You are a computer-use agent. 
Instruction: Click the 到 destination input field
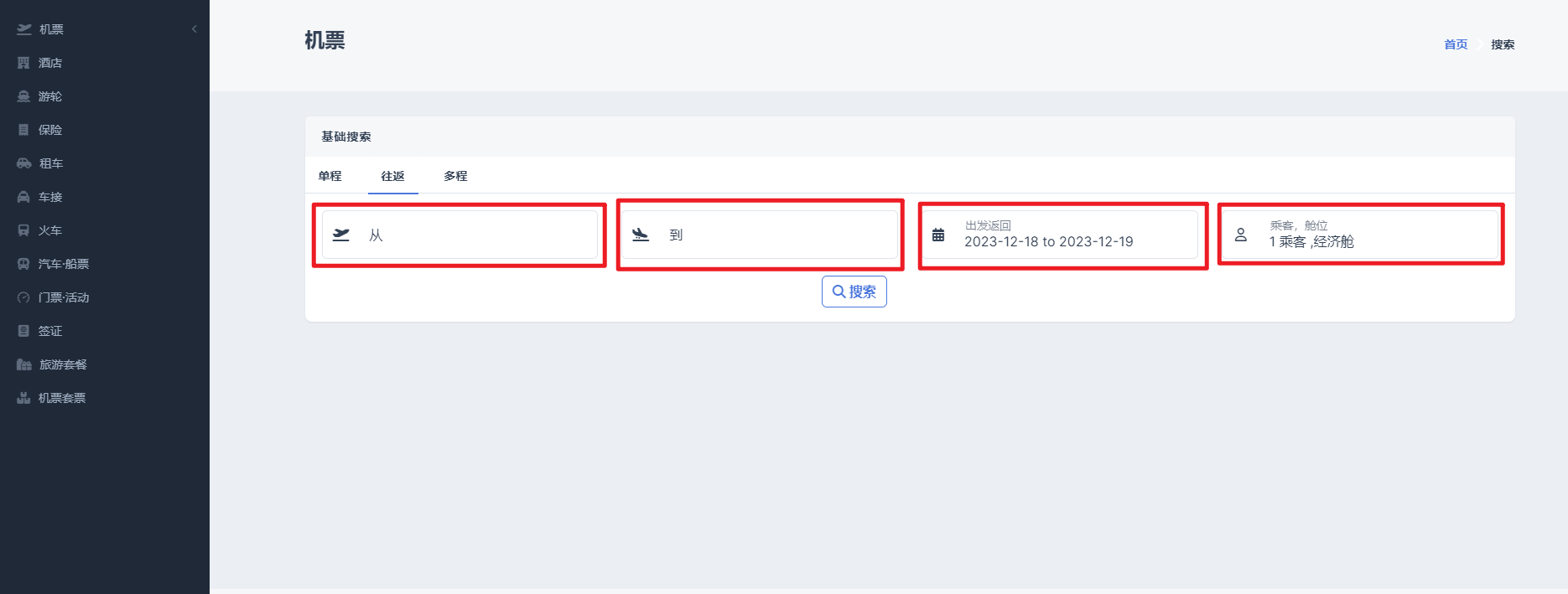tap(760, 235)
